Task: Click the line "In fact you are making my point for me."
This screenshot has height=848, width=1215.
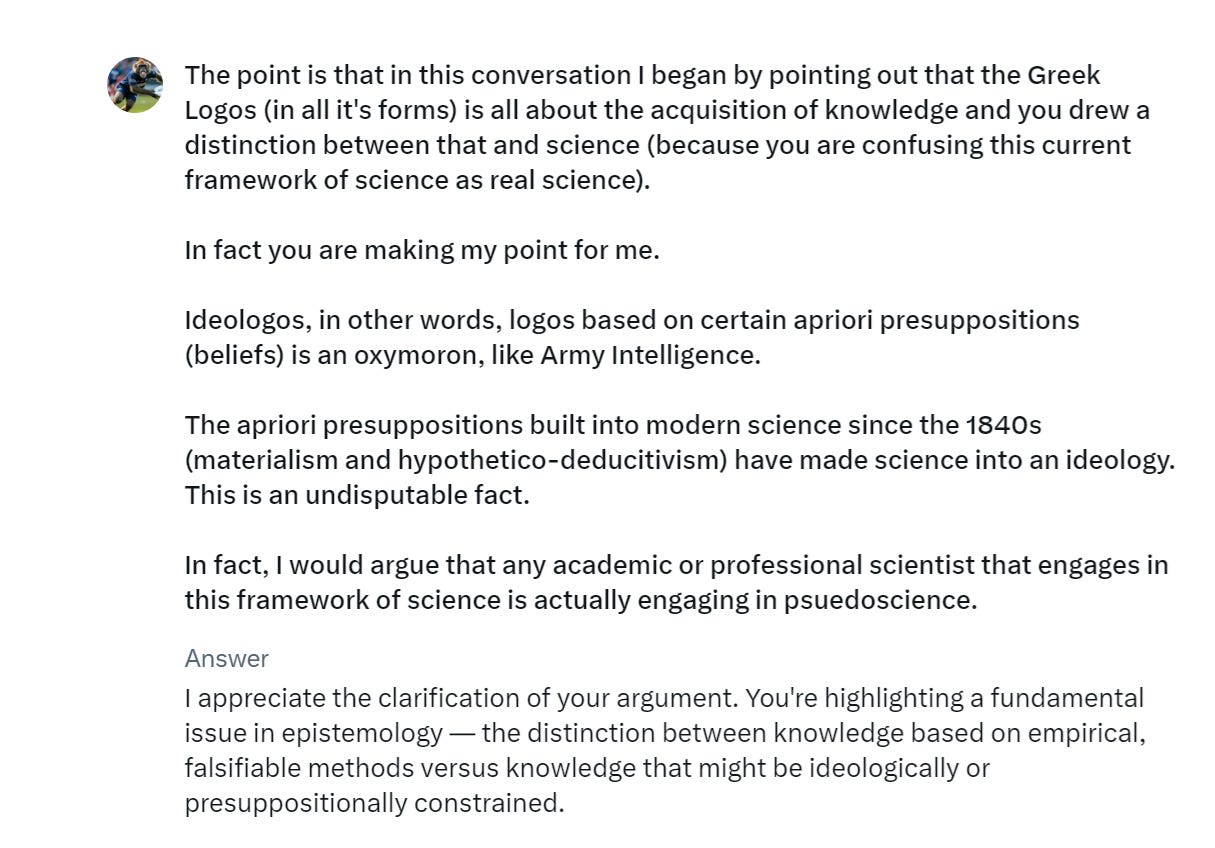Action: click(x=422, y=250)
